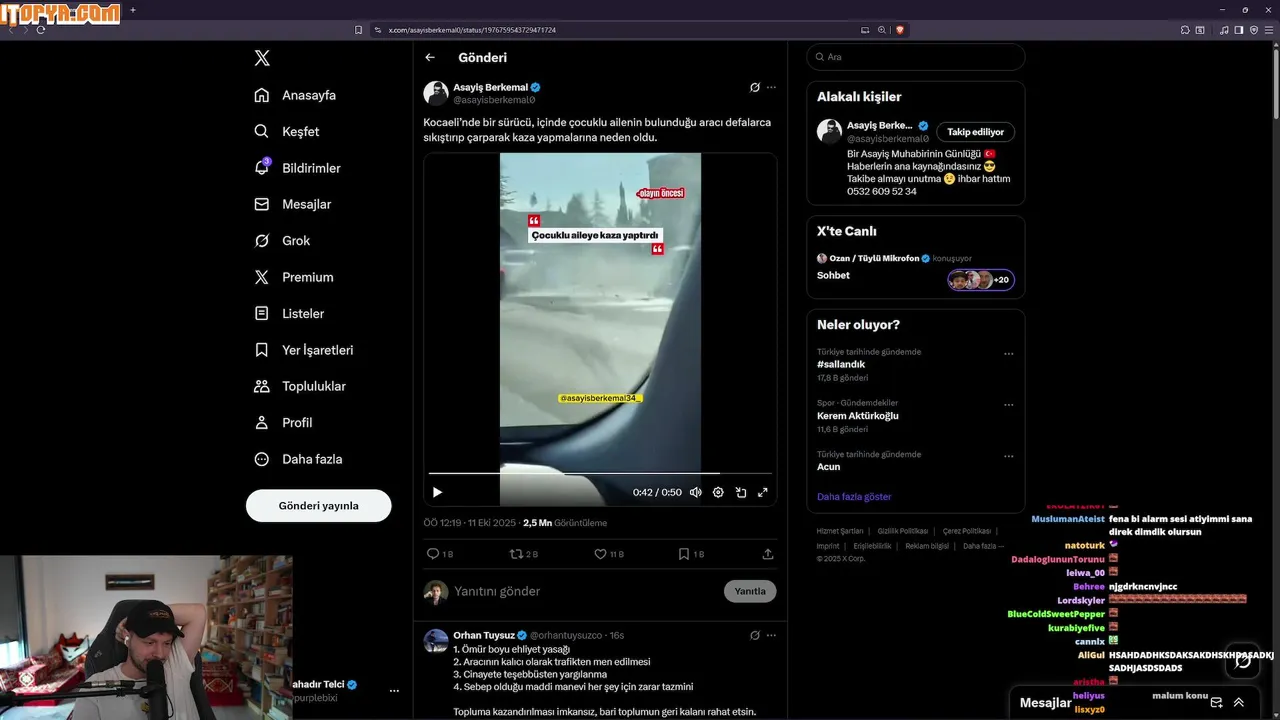1280x720 pixels.
Task: Open video settings gear
Action: 718,492
